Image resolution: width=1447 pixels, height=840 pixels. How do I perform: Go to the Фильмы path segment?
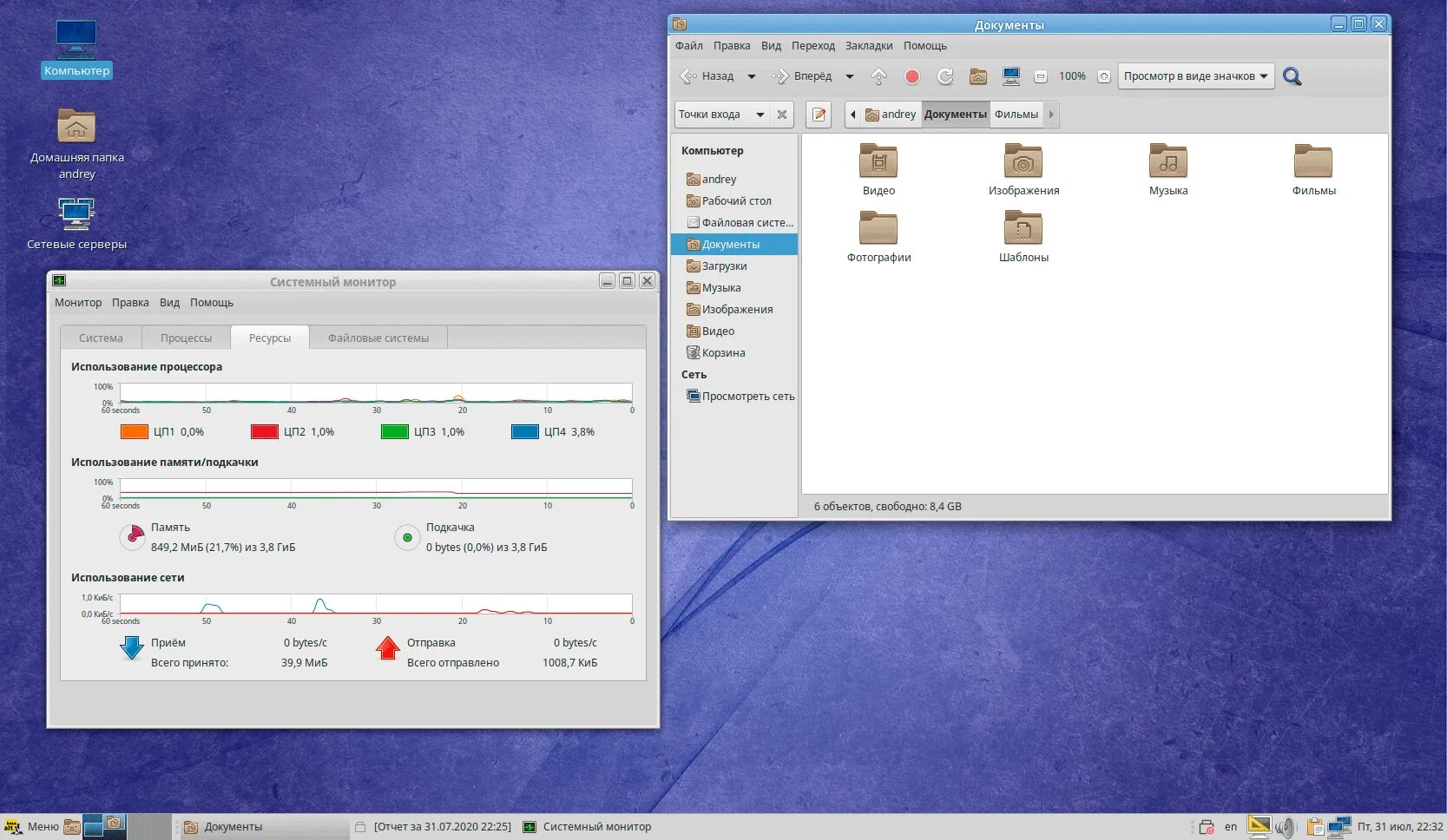(1016, 115)
